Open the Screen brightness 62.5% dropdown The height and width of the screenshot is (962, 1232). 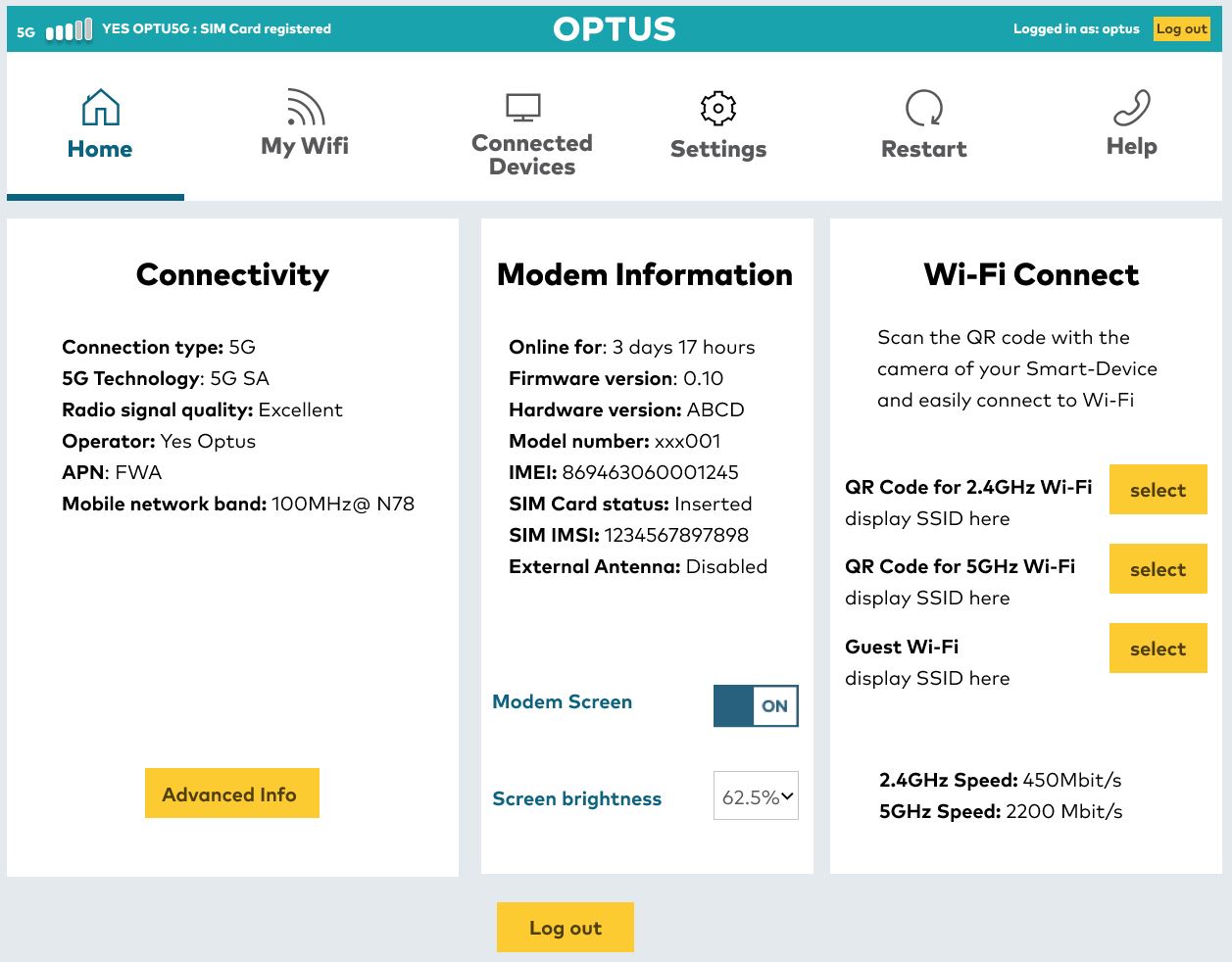756,796
